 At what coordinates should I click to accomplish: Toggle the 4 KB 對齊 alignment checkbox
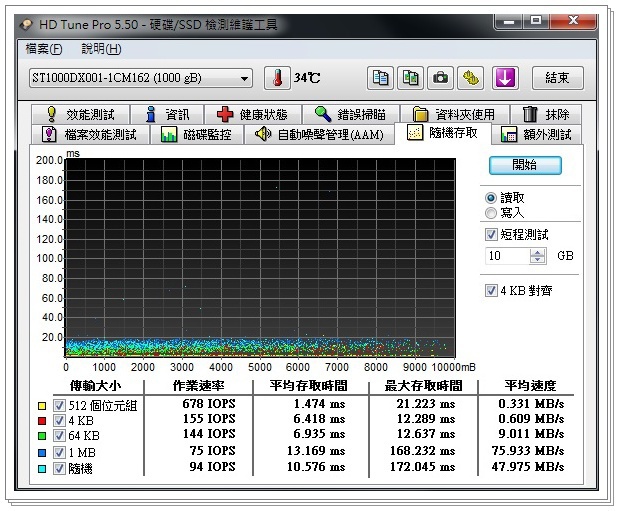[x=491, y=291]
